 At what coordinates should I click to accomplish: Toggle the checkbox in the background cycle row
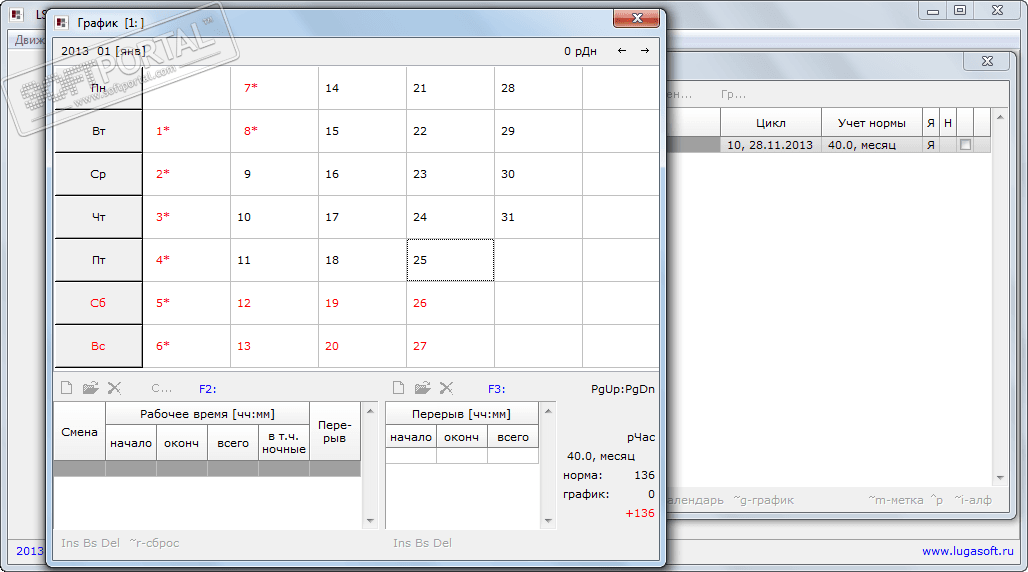(965, 145)
